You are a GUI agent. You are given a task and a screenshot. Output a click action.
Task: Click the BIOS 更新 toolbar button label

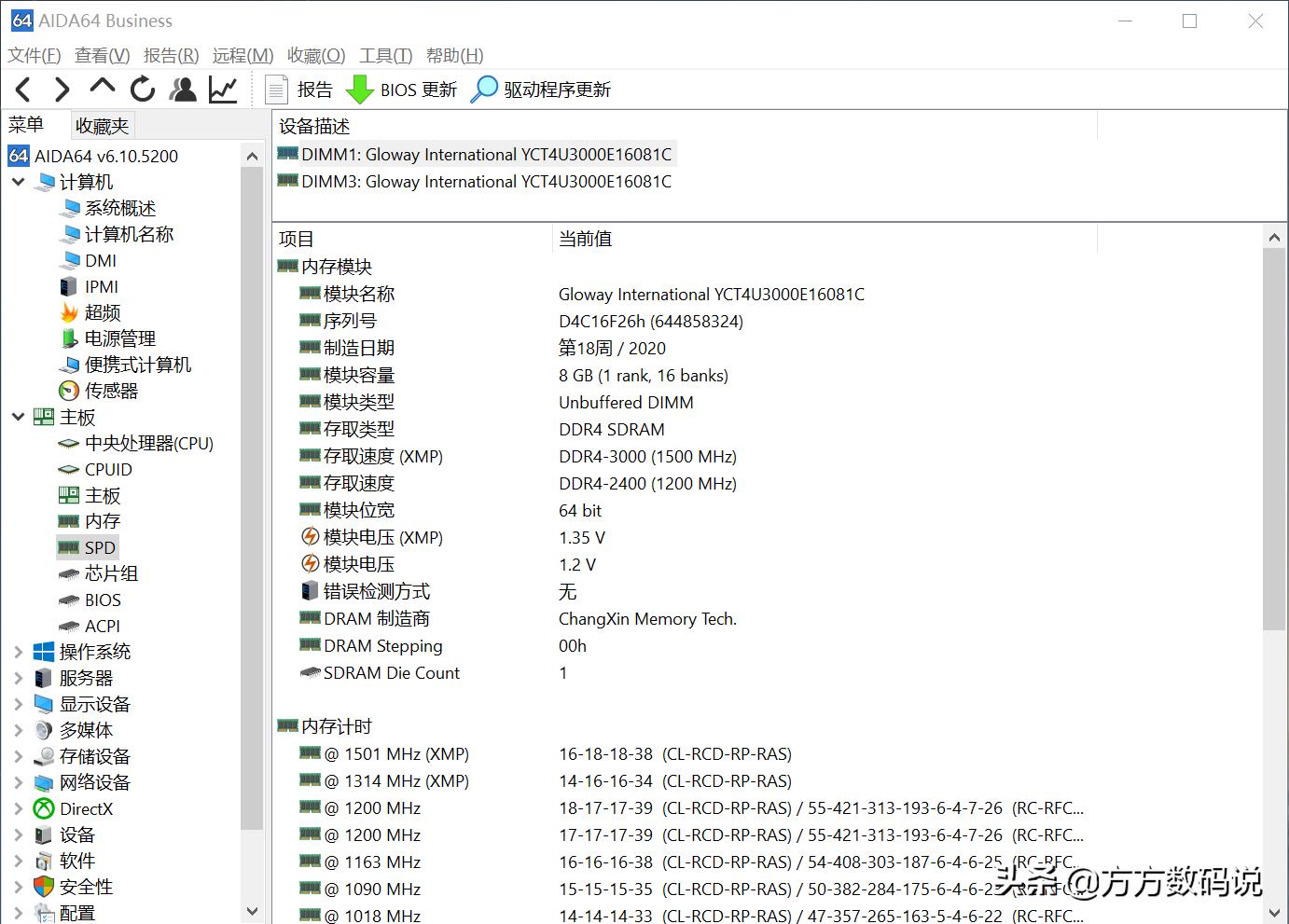click(x=419, y=90)
